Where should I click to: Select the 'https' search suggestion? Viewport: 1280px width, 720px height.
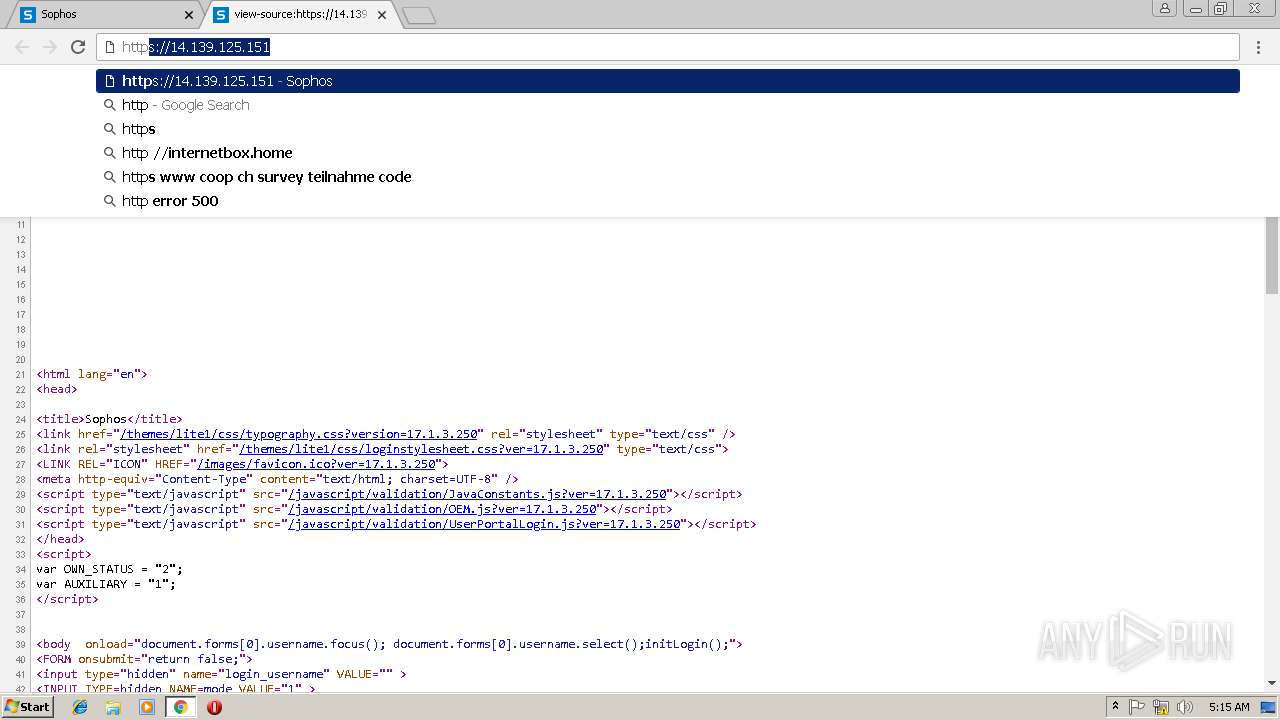tap(667, 129)
